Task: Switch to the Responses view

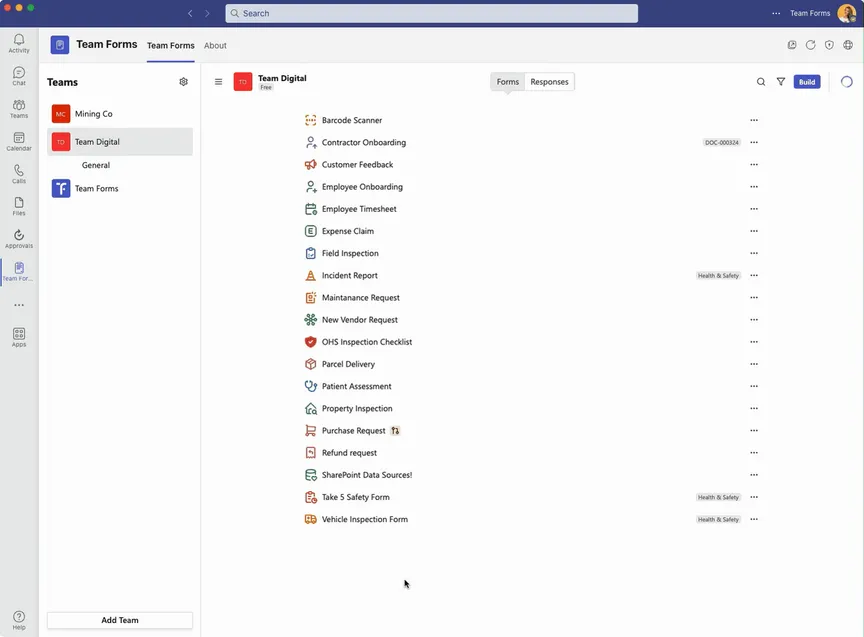Action: coord(549,82)
